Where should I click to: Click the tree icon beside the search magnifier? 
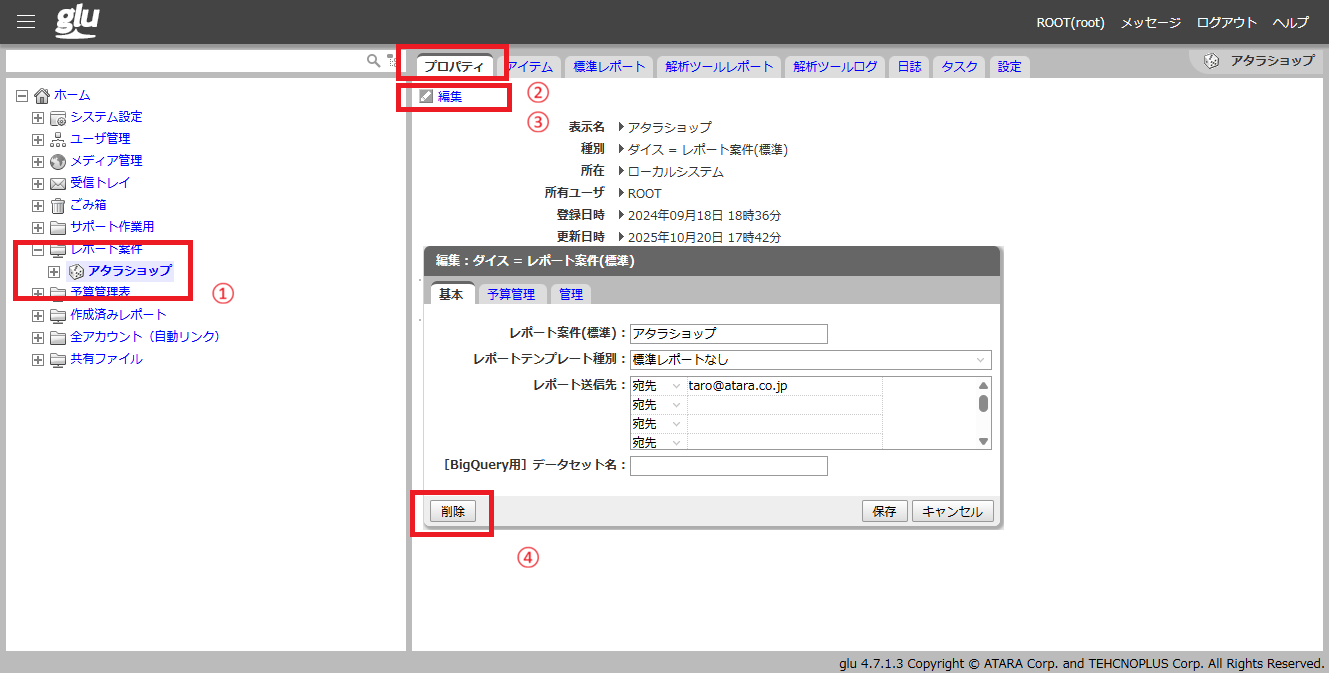(x=390, y=61)
